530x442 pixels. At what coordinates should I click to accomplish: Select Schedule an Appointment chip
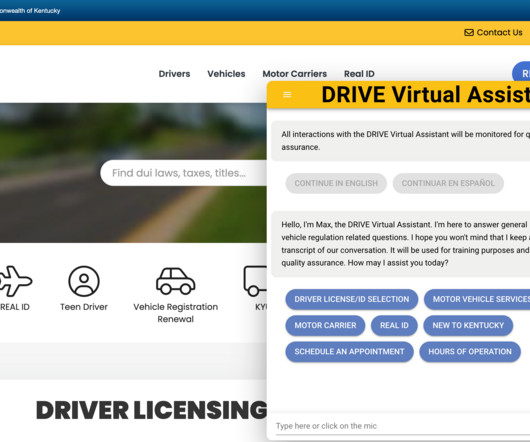pyautogui.click(x=349, y=352)
